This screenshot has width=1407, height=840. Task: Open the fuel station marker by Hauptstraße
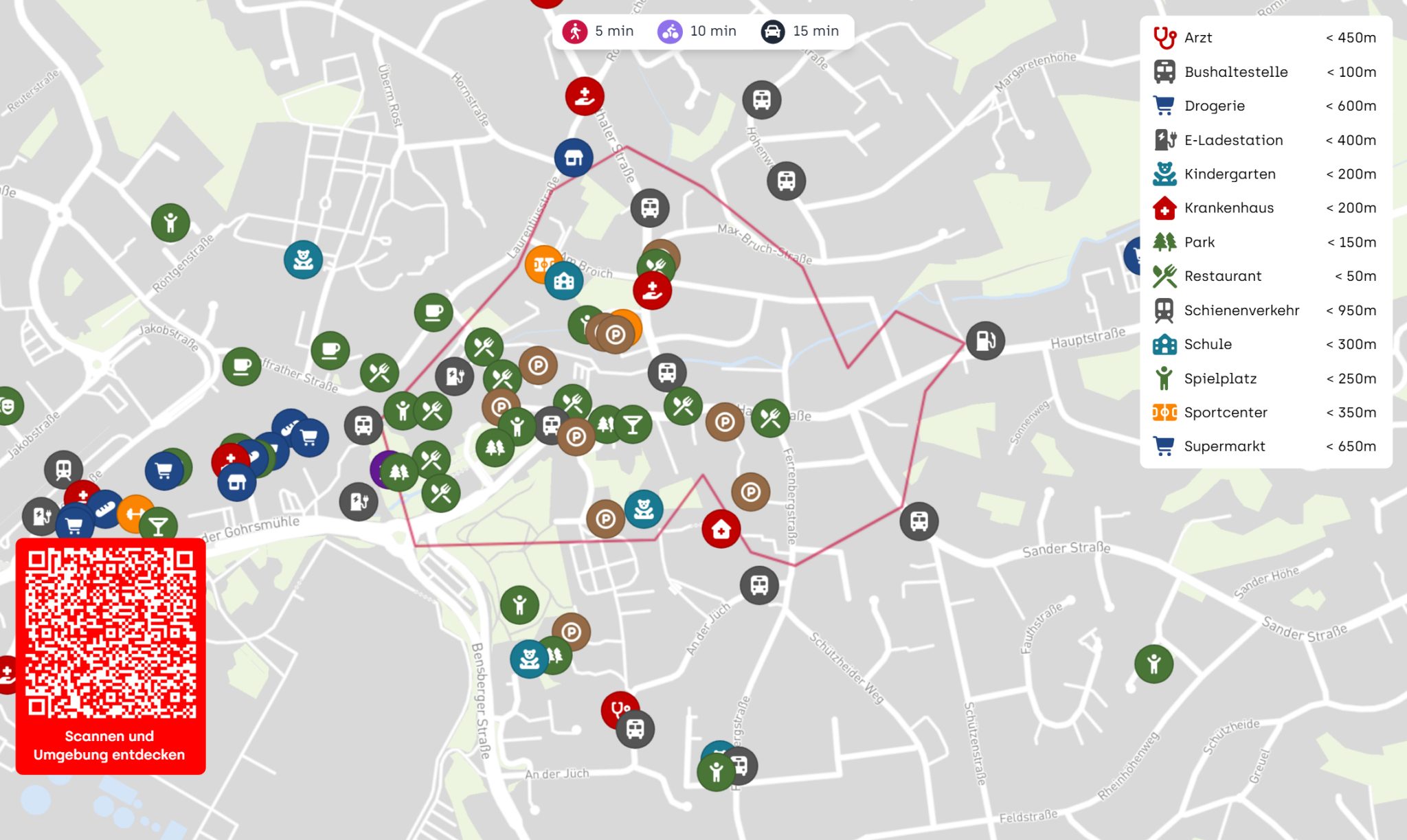[x=985, y=341]
